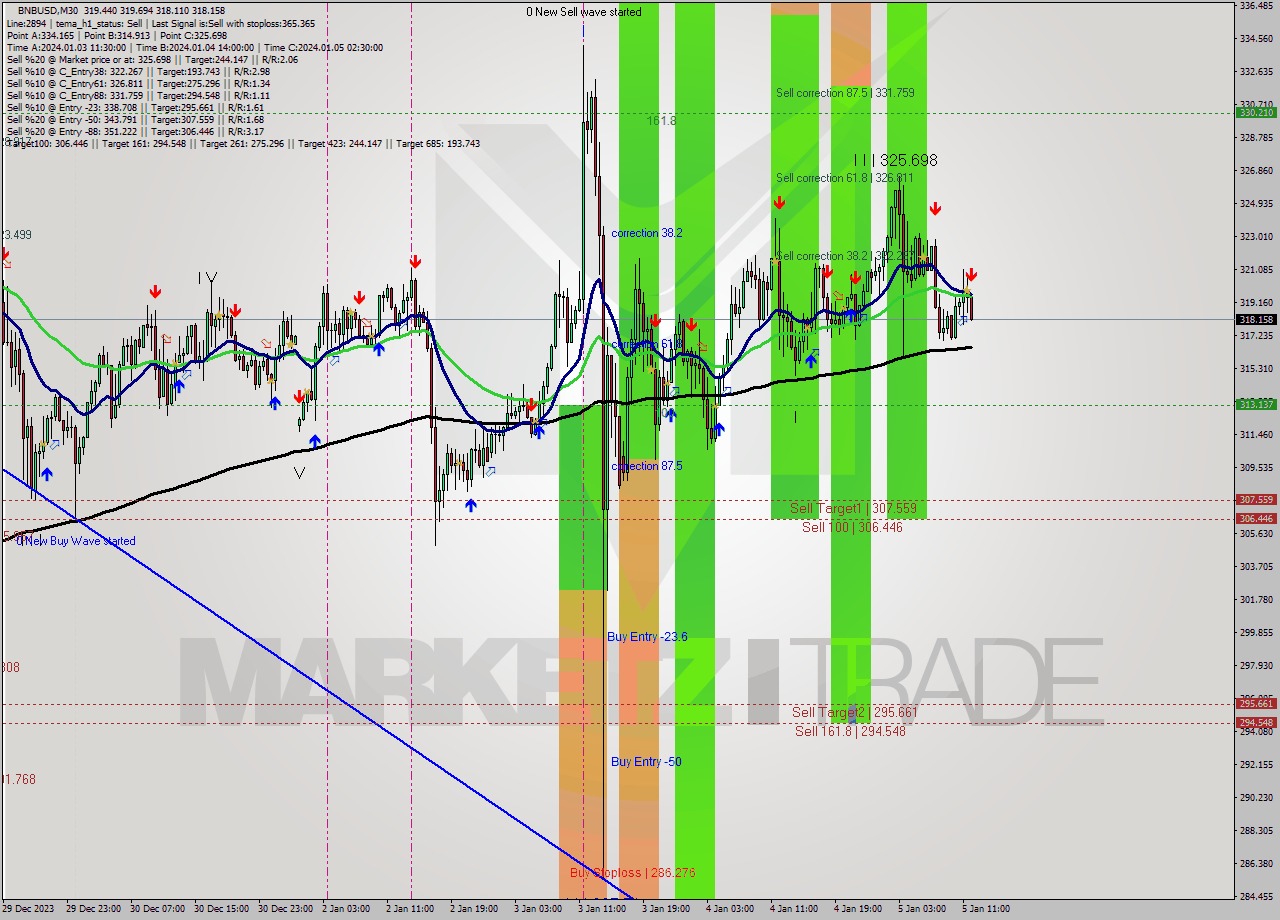The height and width of the screenshot is (920, 1280).
Task: Click the 336.435 price axis label
Action: tap(1256, 6)
